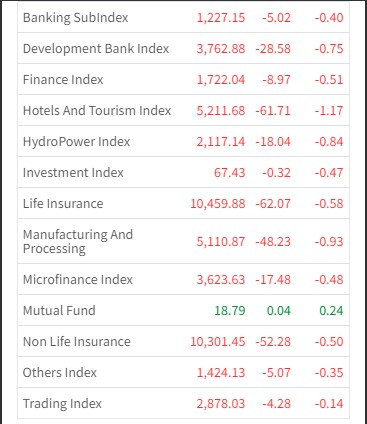Select Manufacturing And Processing index
Viewport: 367px width, 424px height.
click(78, 242)
